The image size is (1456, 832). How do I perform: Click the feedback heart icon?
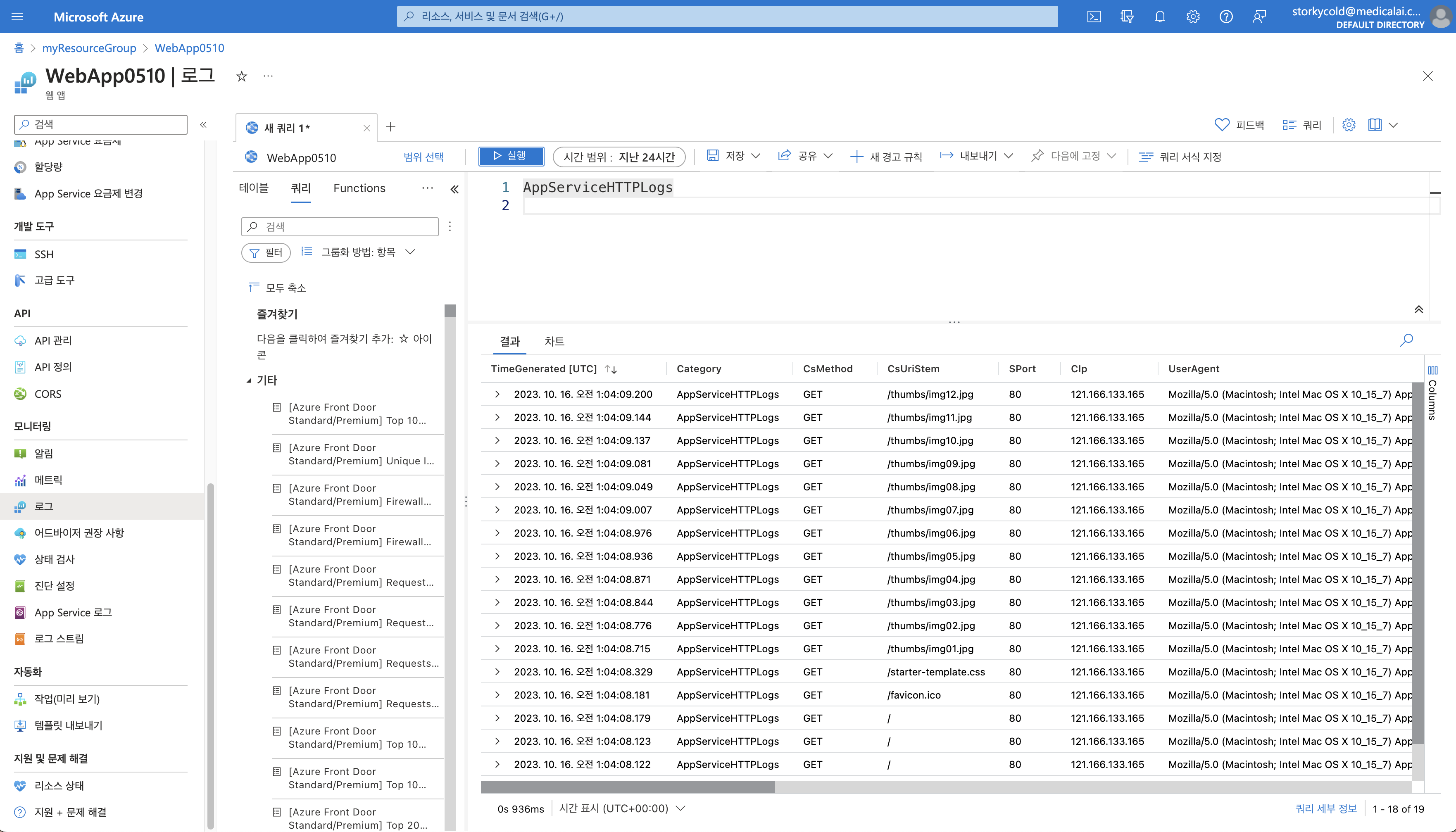click(x=1222, y=125)
